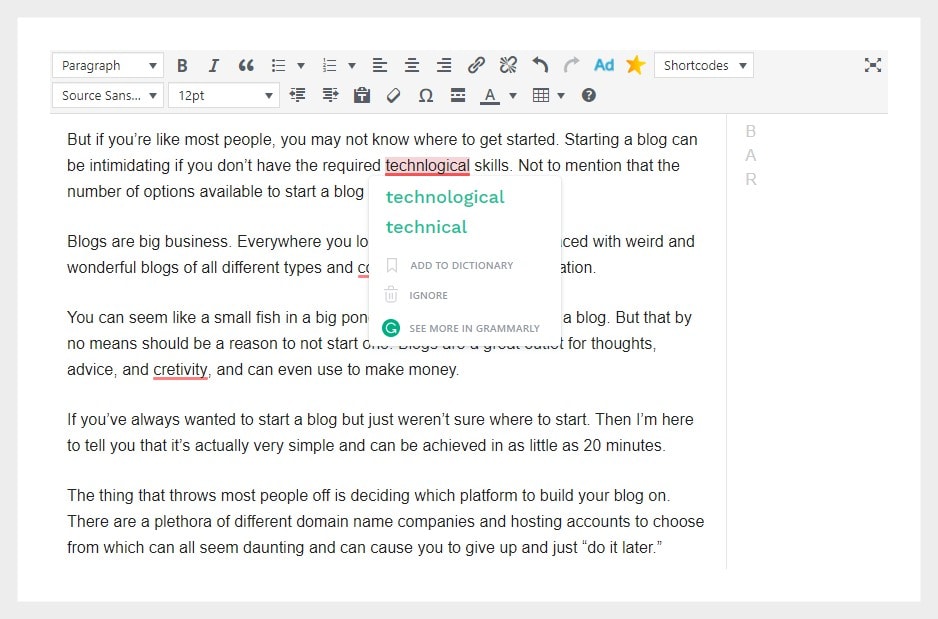Toggle blockquote formatting
Image resolution: width=938 pixels, height=619 pixels.
click(246, 66)
